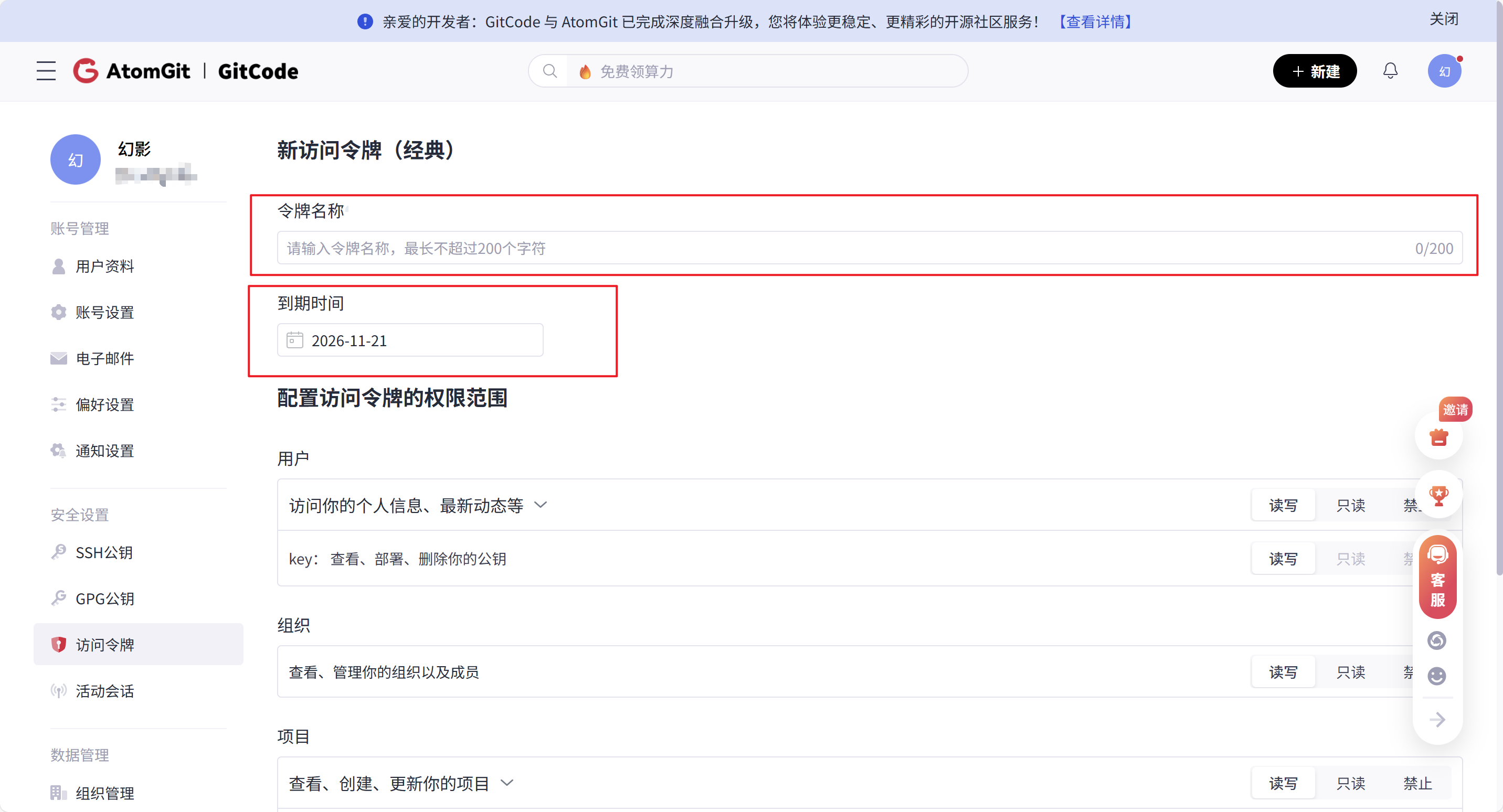
Task: Select 读写 for organization permission
Action: [1283, 672]
